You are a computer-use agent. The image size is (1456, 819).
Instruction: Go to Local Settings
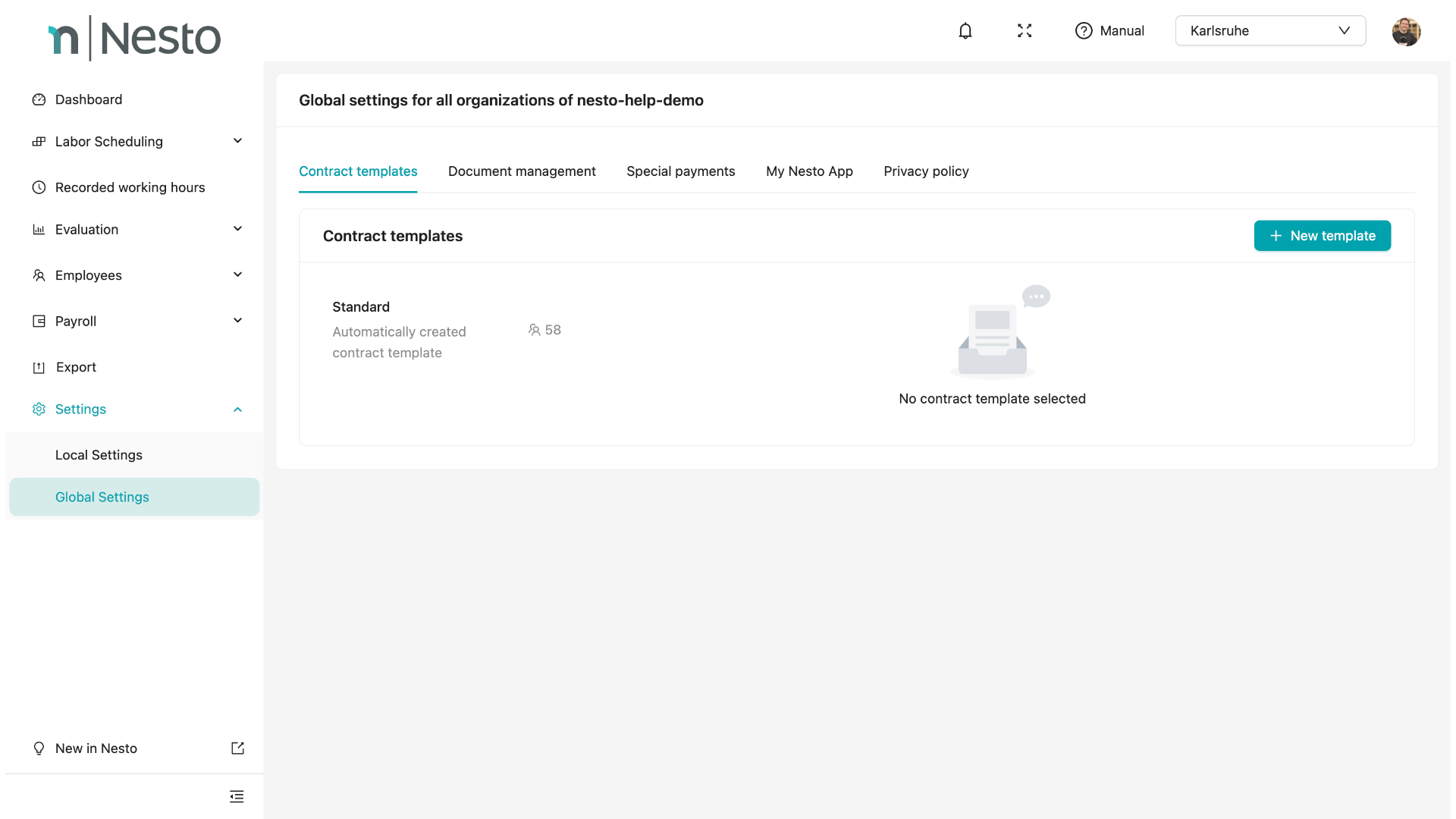click(x=99, y=455)
